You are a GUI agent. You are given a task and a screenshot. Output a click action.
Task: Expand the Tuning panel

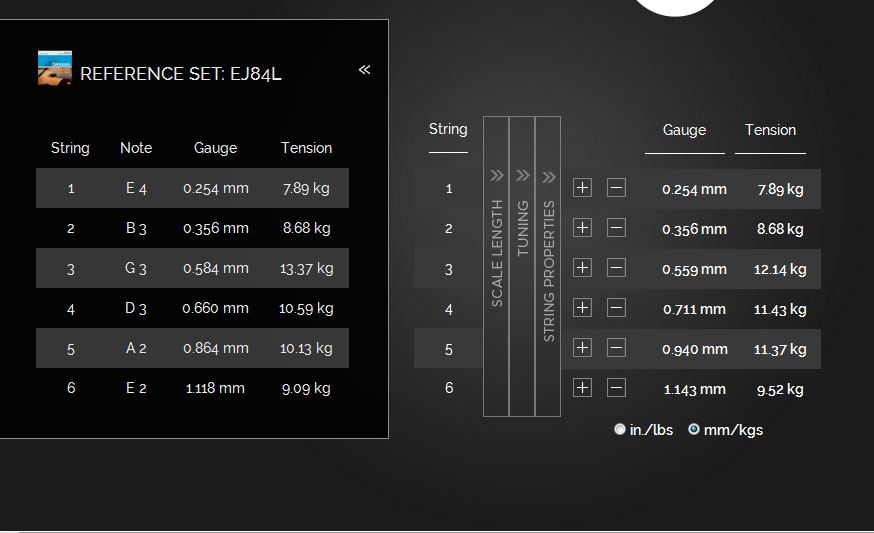click(x=522, y=266)
